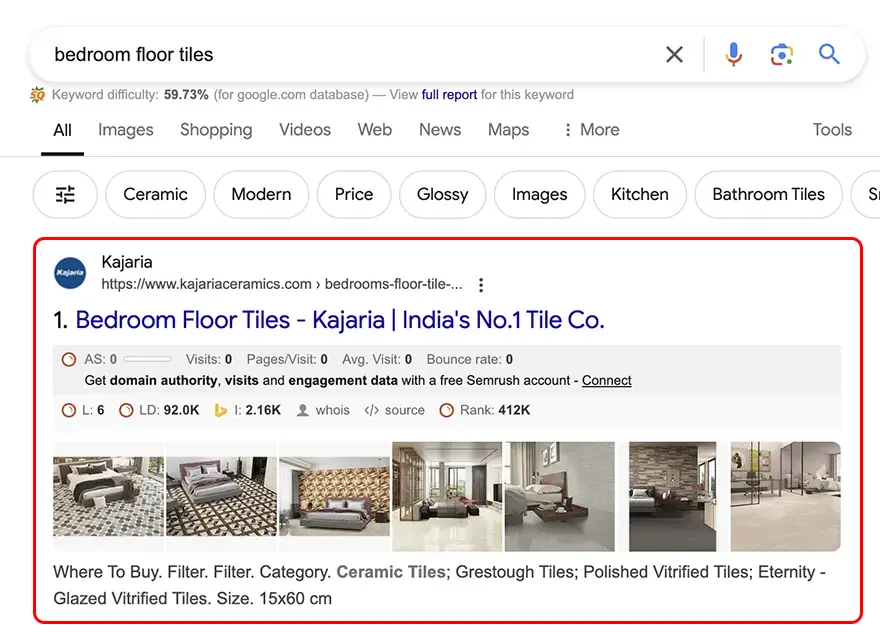The height and width of the screenshot is (632, 880).
Task: Open the Tools options
Action: pyautogui.click(x=832, y=130)
